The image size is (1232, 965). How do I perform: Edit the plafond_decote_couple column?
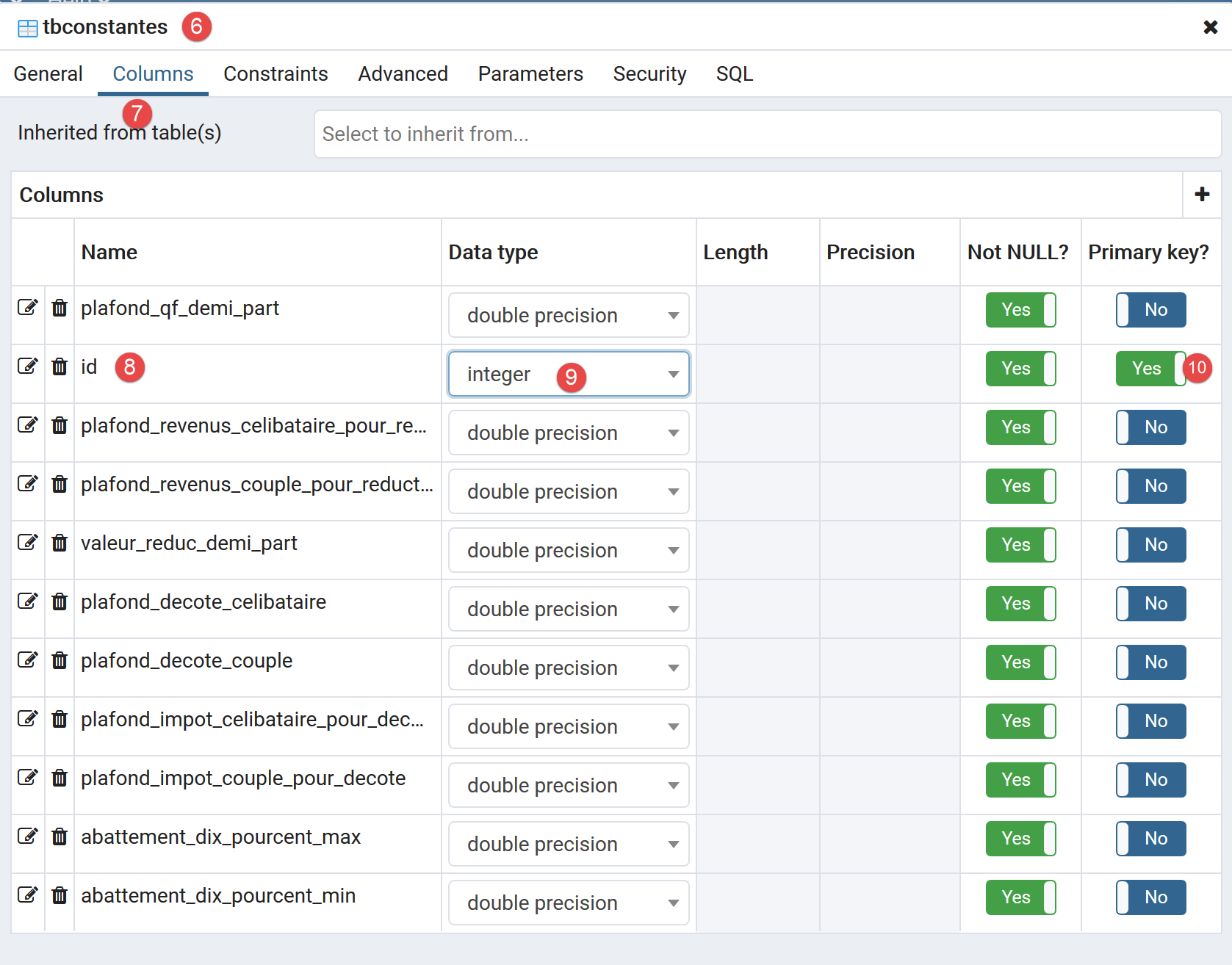coord(27,660)
